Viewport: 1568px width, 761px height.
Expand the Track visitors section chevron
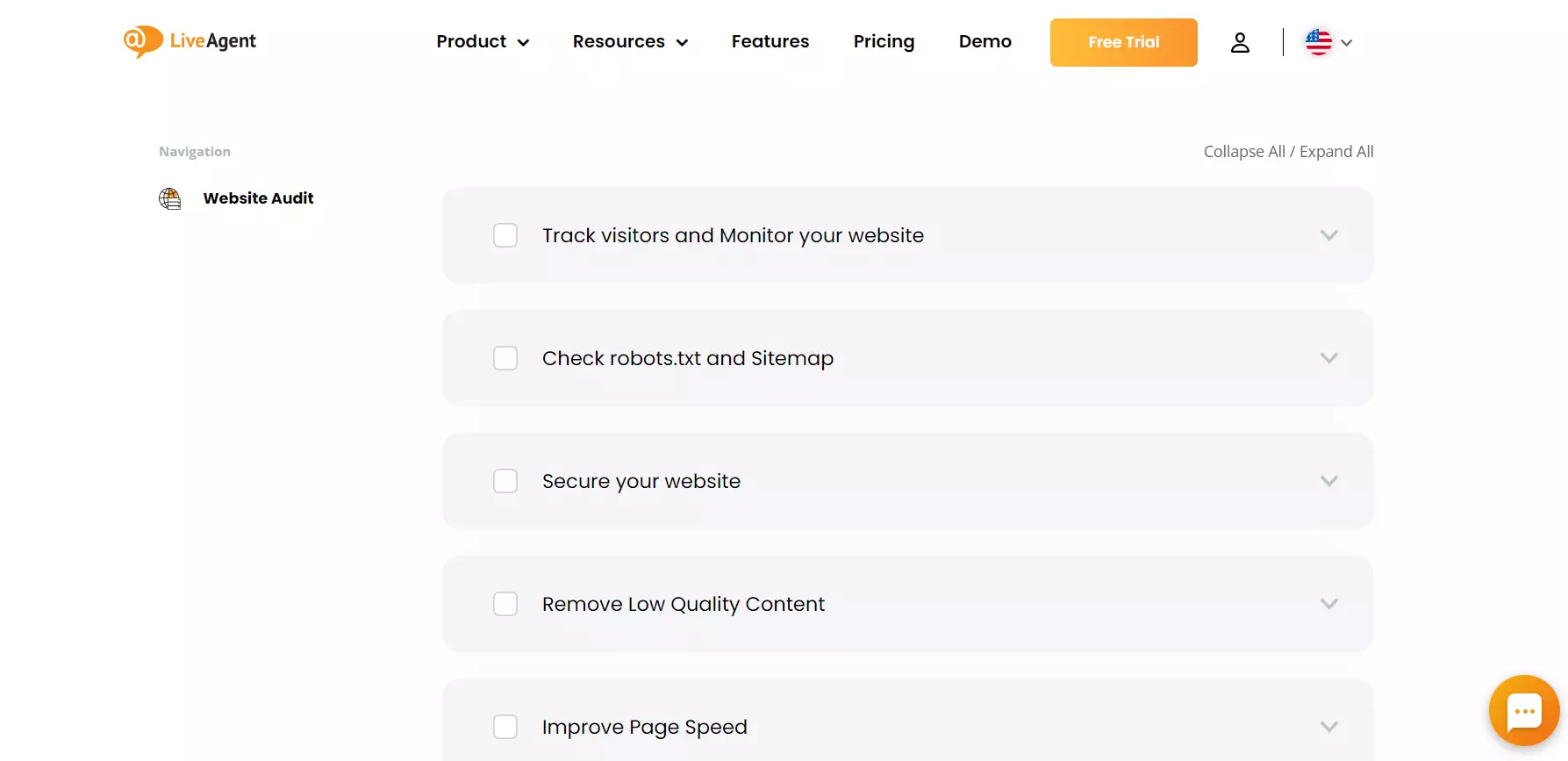coord(1328,235)
